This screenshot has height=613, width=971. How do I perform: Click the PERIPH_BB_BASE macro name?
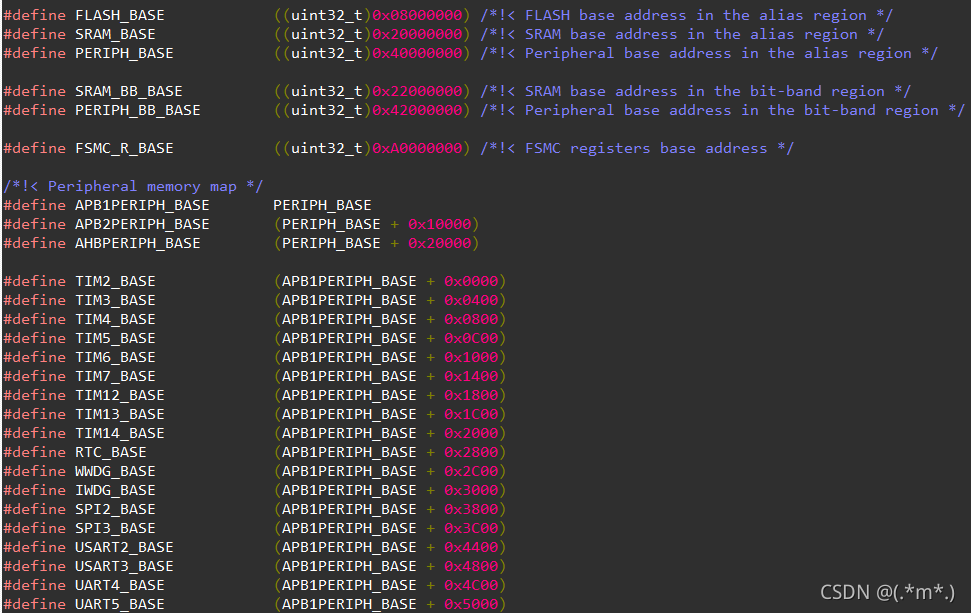(137, 111)
